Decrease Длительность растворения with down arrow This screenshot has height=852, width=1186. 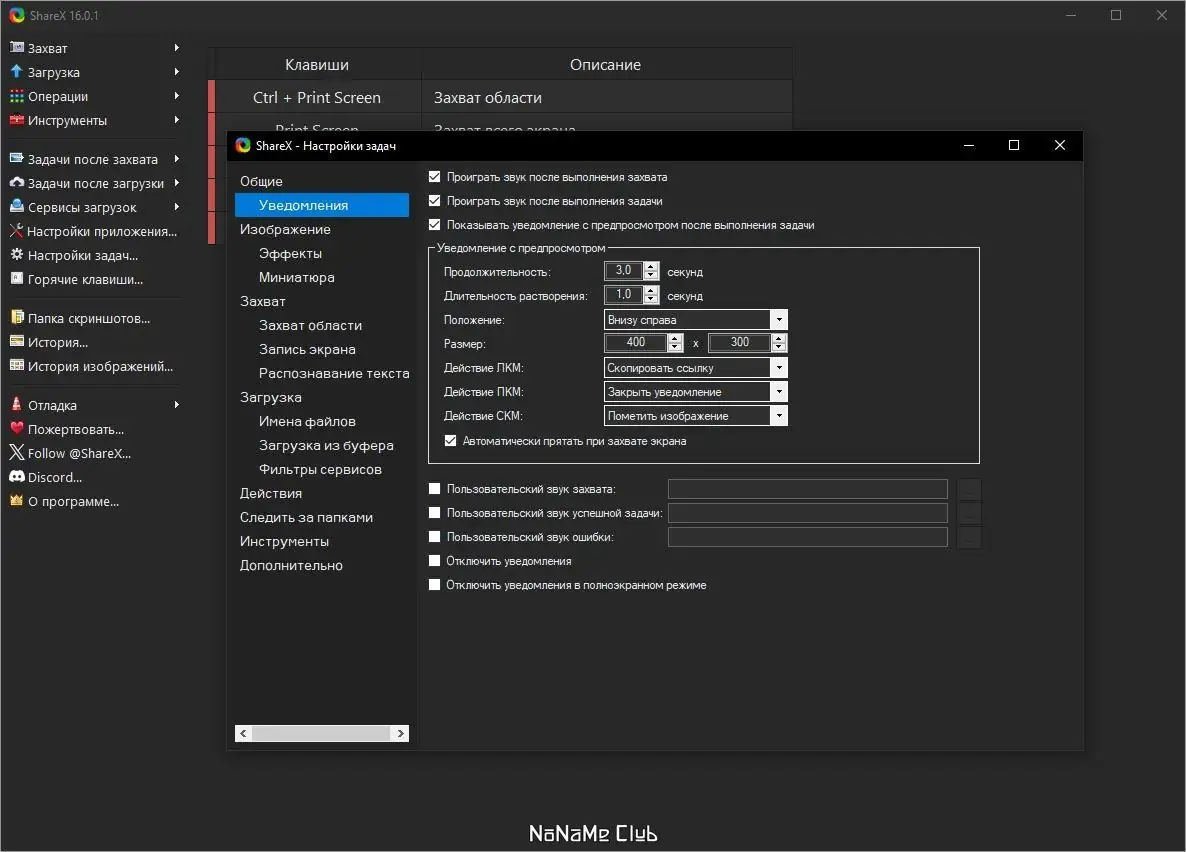pos(651,300)
